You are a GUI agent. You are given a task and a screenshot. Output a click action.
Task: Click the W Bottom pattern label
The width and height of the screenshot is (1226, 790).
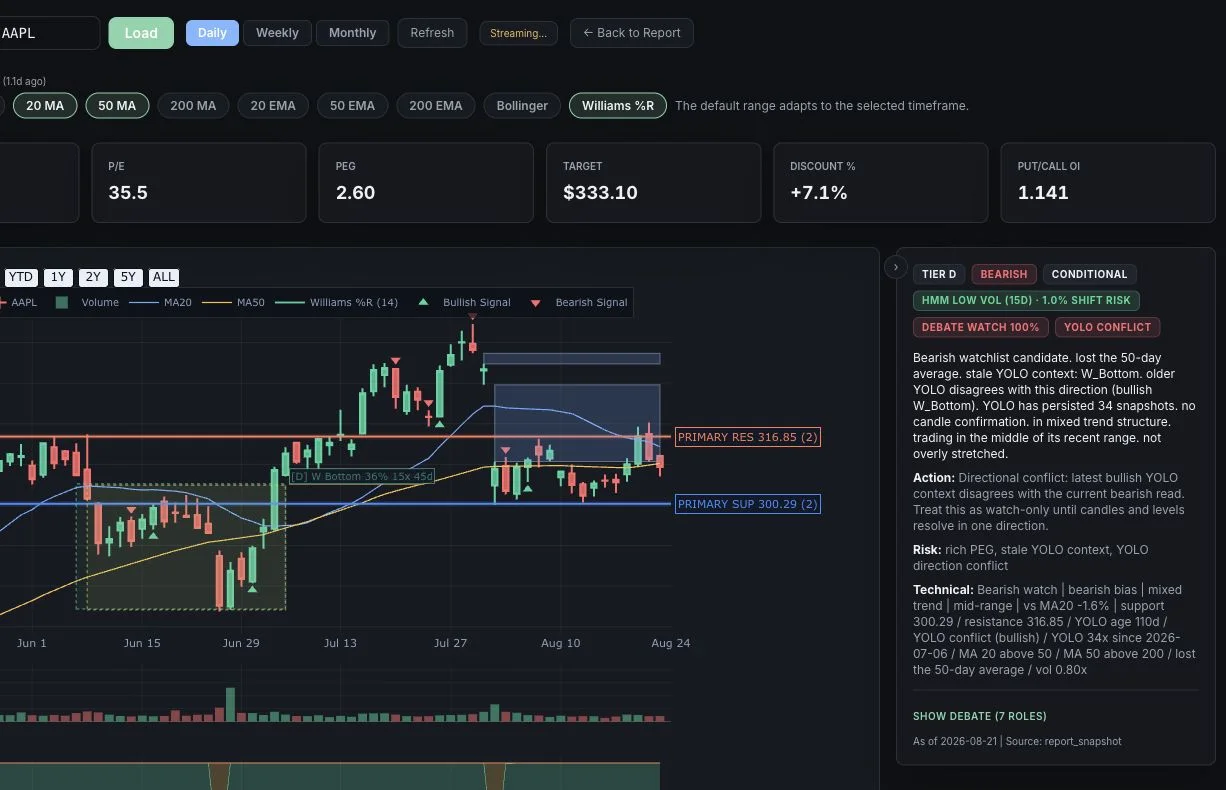tap(362, 476)
